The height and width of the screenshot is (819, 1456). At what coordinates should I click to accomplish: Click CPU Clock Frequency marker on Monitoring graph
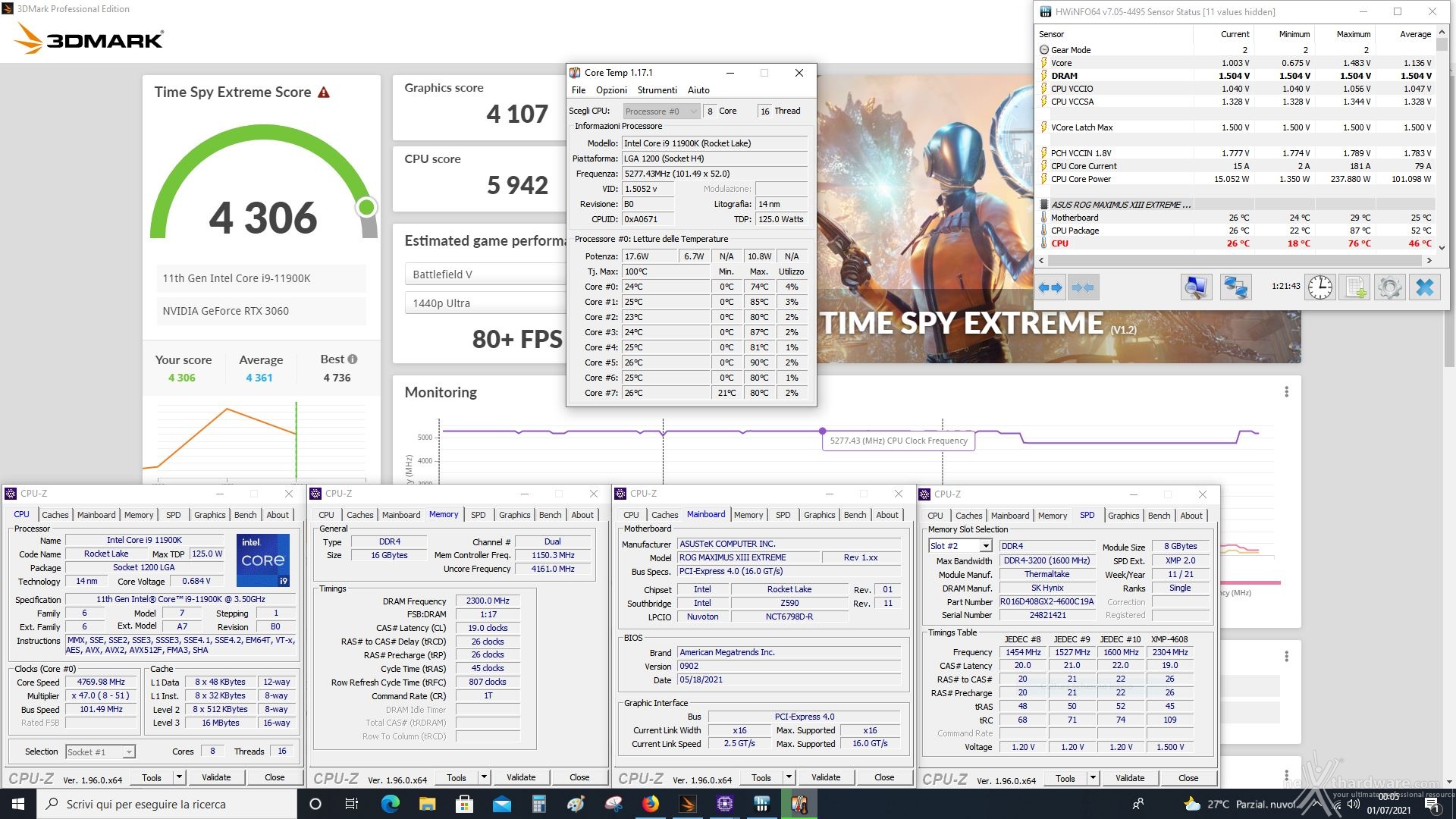823,431
